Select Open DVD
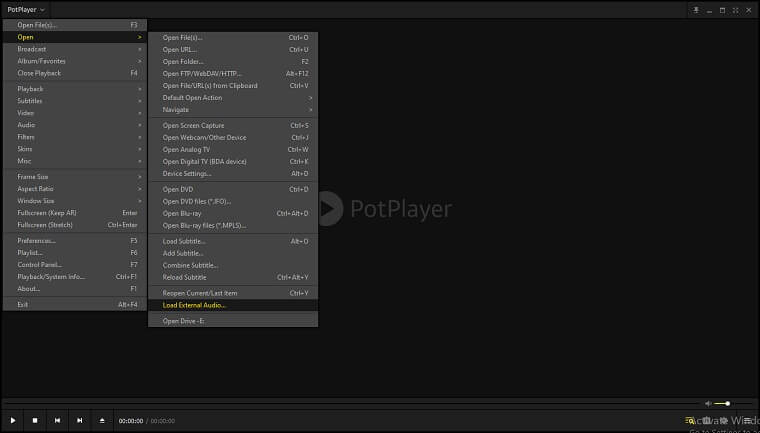The height and width of the screenshot is (433, 760). [233, 190]
